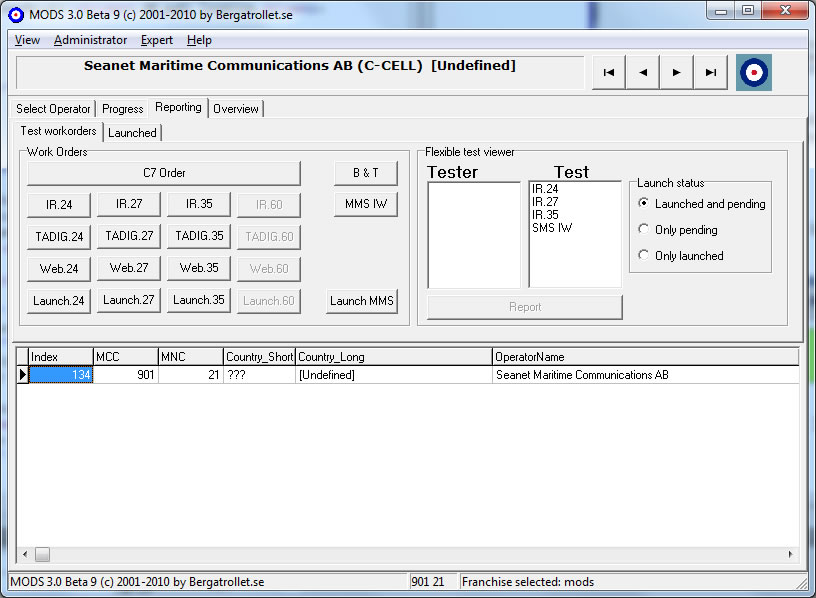Jump to last record navigation button
This screenshot has width=816, height=598.
711,73
